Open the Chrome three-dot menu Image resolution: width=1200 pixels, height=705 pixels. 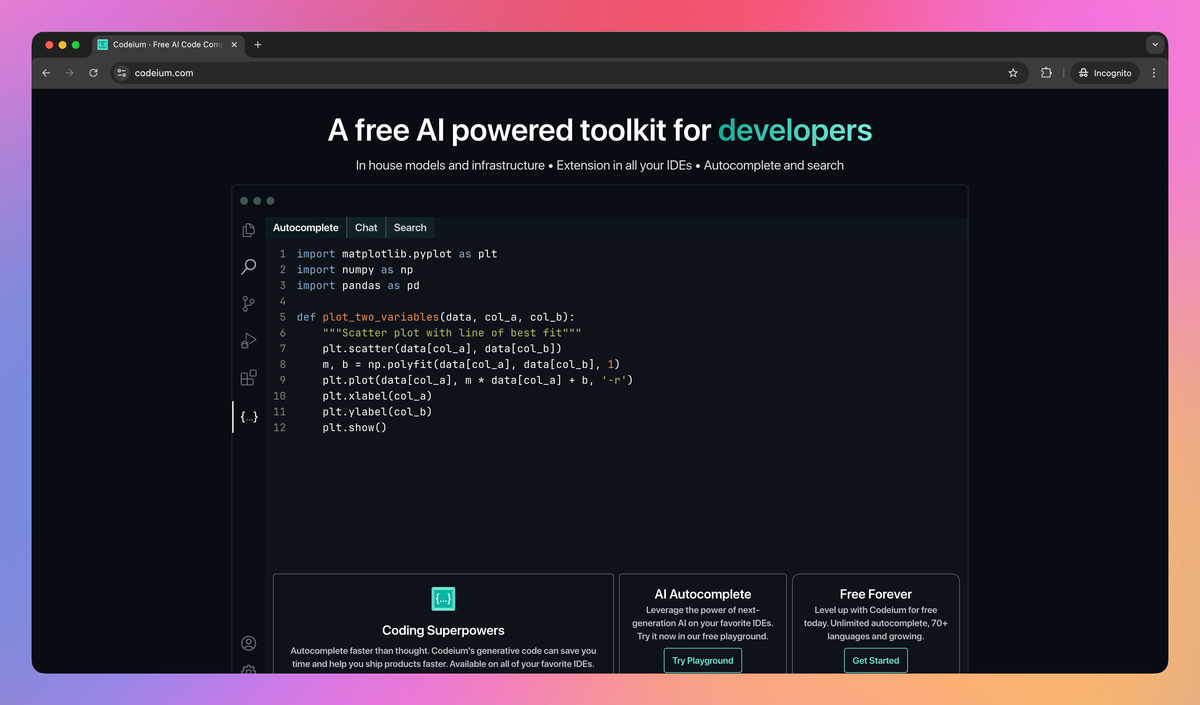tap(1154, 73)
